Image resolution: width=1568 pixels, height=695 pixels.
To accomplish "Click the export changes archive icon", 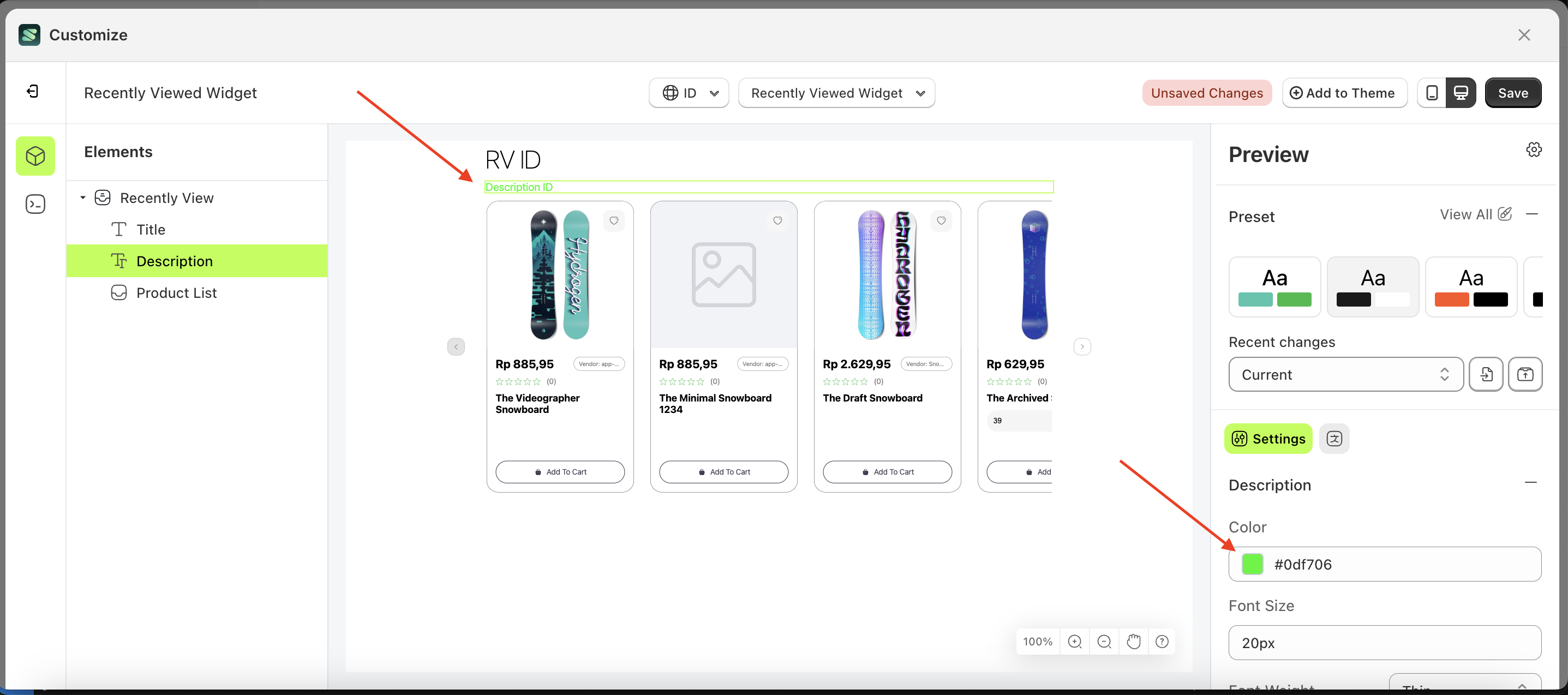I will pyautogui.click(x=1525, y=374).
